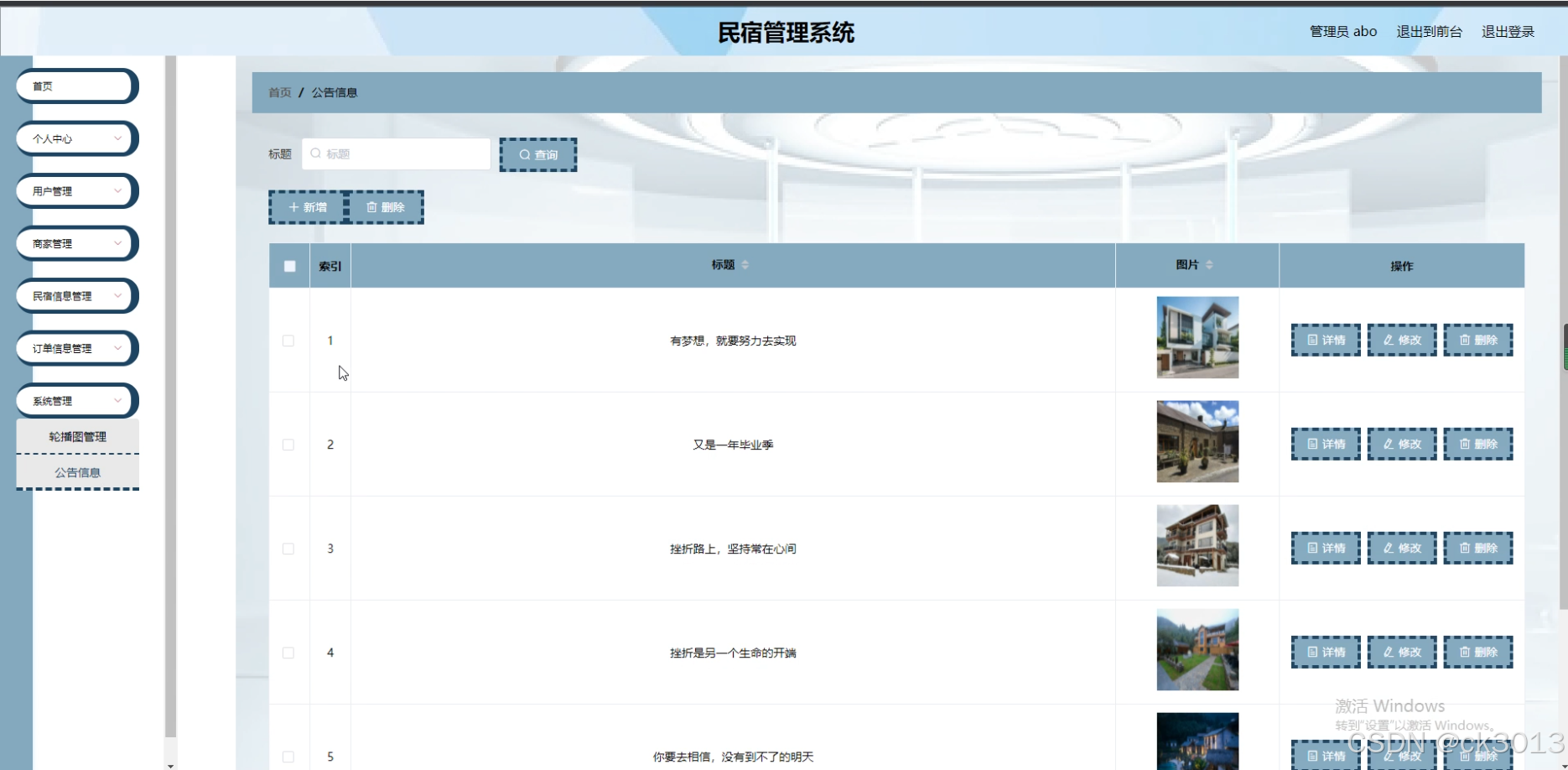Image resolution: width=1568 pixels, height=770 pixels.
Task: Click 修改 for row 挫折路上，坚持常在心间
Action: point(1402,548)
